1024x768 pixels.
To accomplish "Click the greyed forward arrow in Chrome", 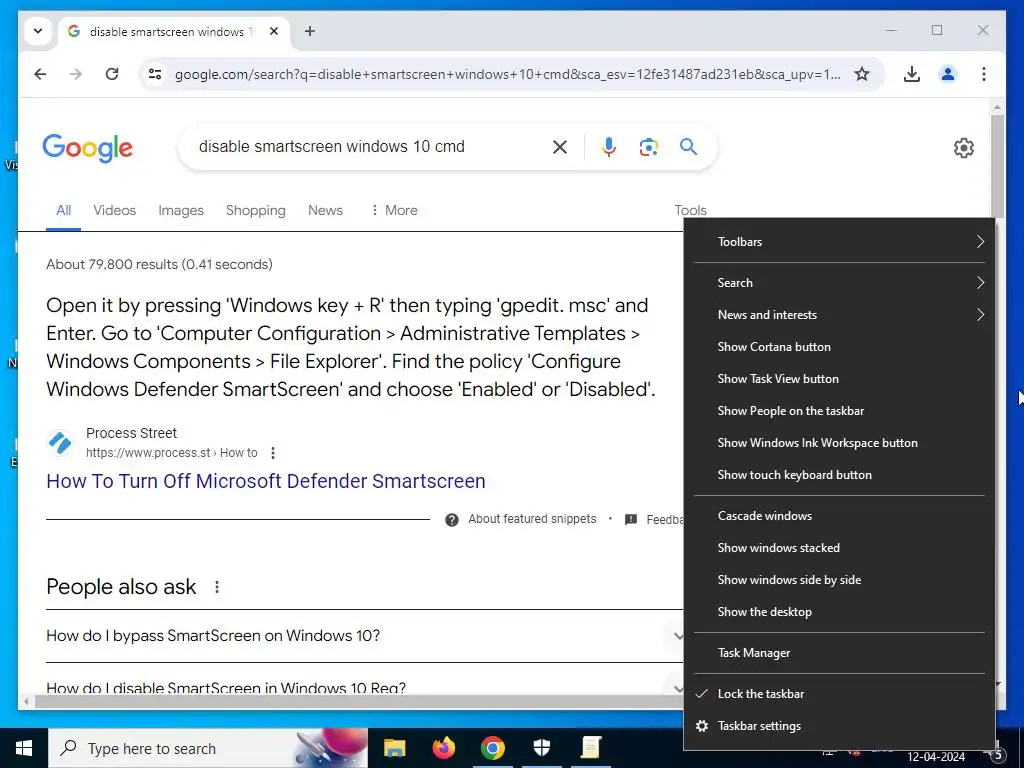I will click(x=76, y=74).
